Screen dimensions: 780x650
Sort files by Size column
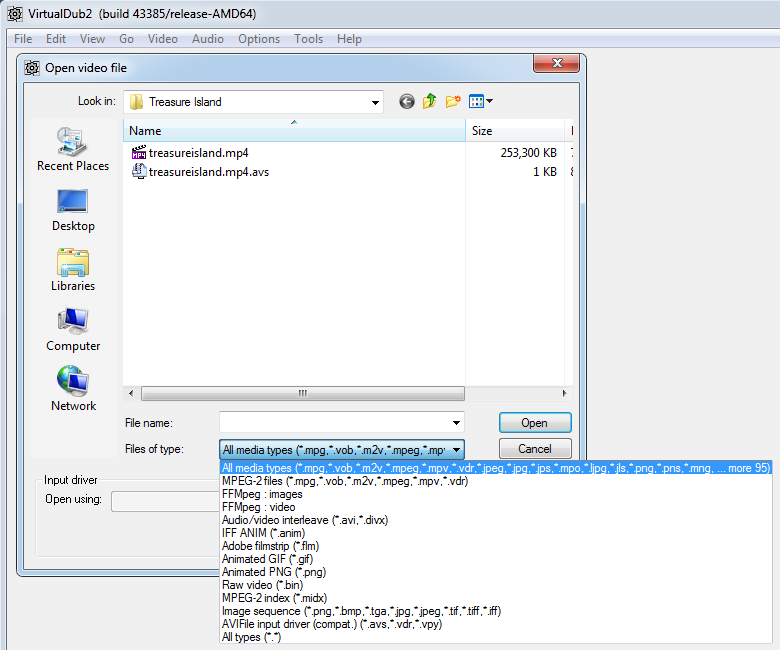click(515, 131)
